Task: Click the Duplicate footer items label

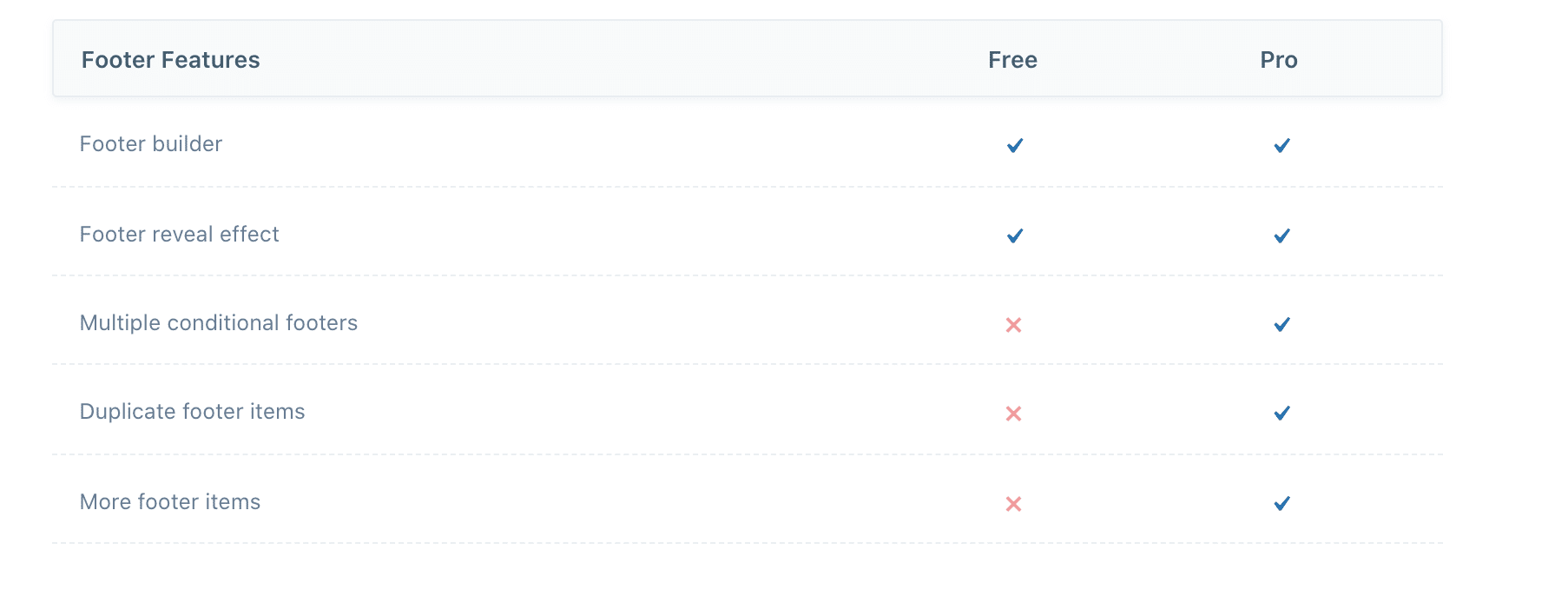Action: 192,412
